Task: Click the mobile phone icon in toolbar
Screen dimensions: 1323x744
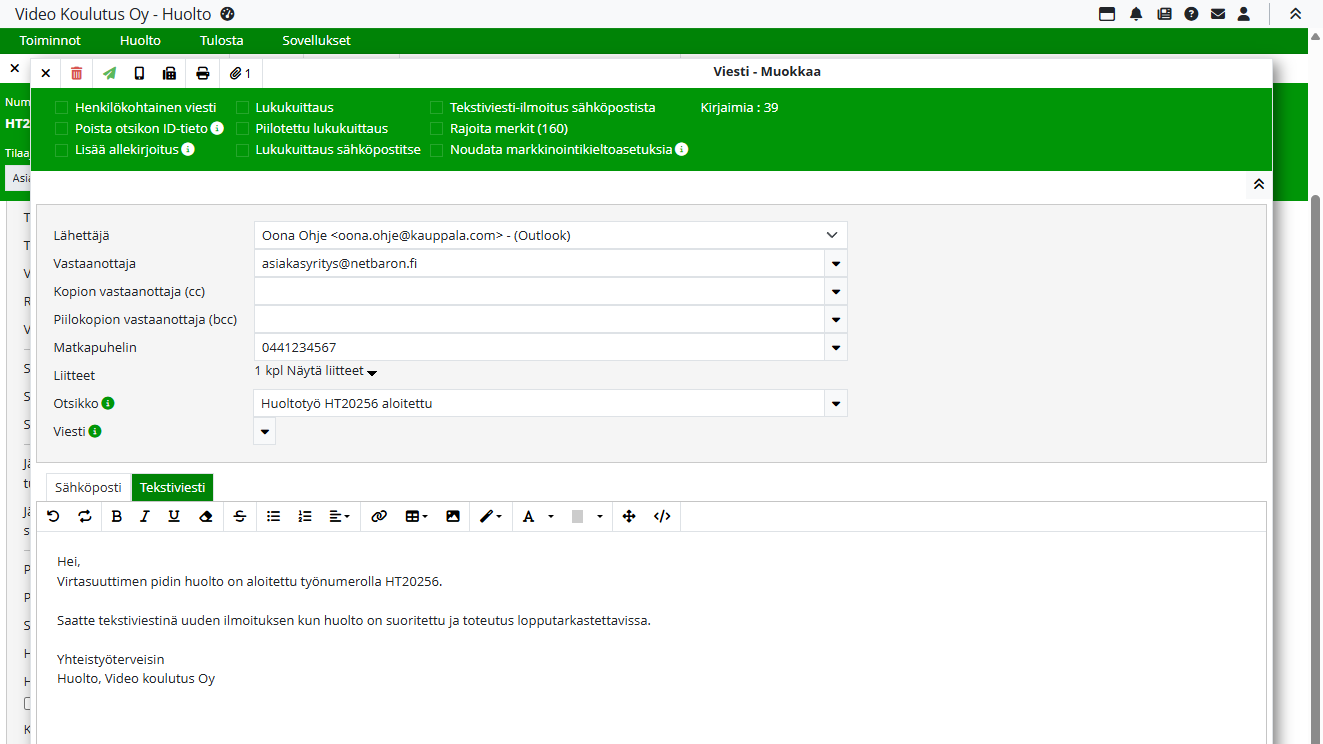Action: point(139,73)
